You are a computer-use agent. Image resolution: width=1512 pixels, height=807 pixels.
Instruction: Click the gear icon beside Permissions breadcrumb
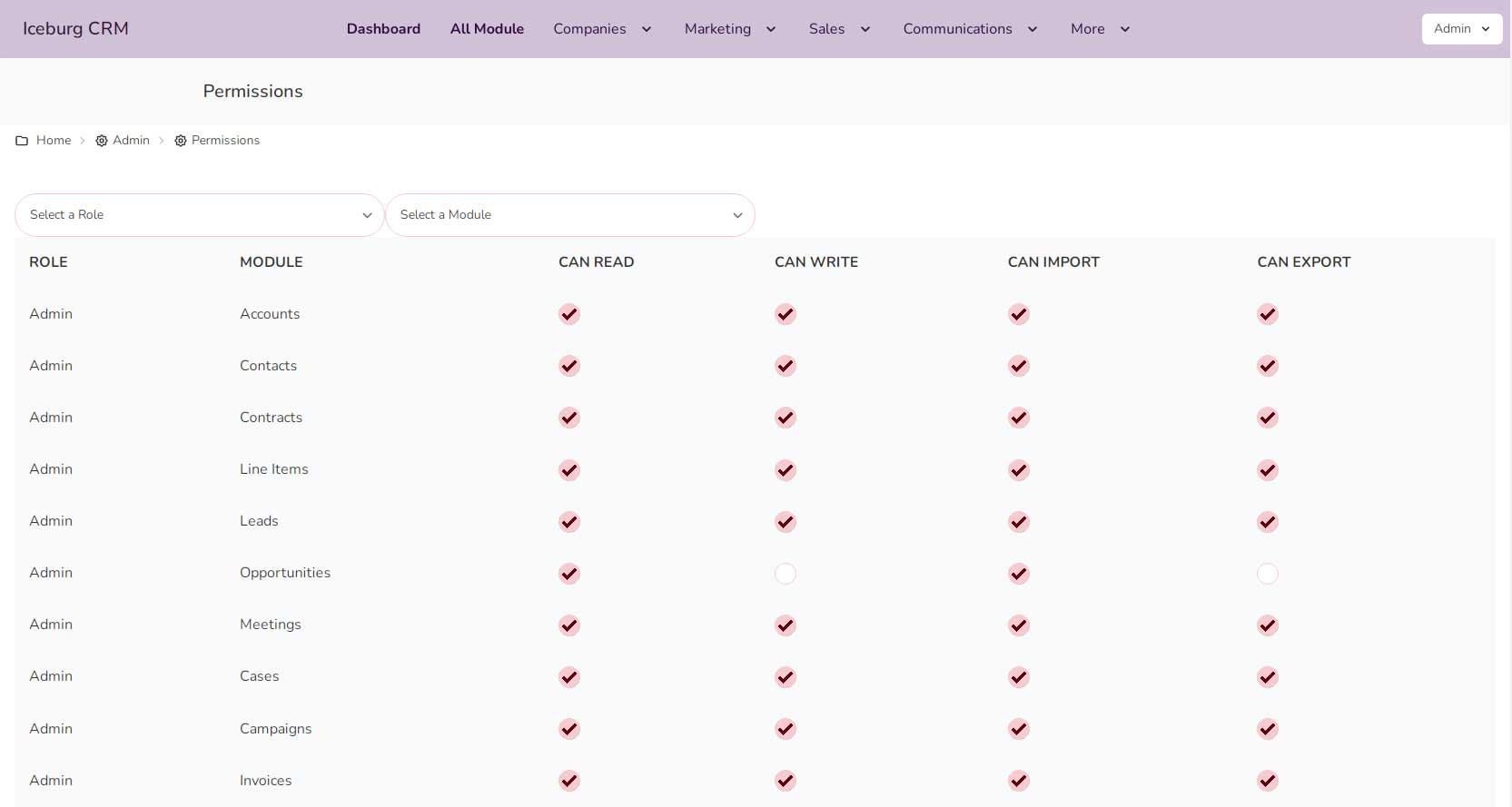(181, 141)
